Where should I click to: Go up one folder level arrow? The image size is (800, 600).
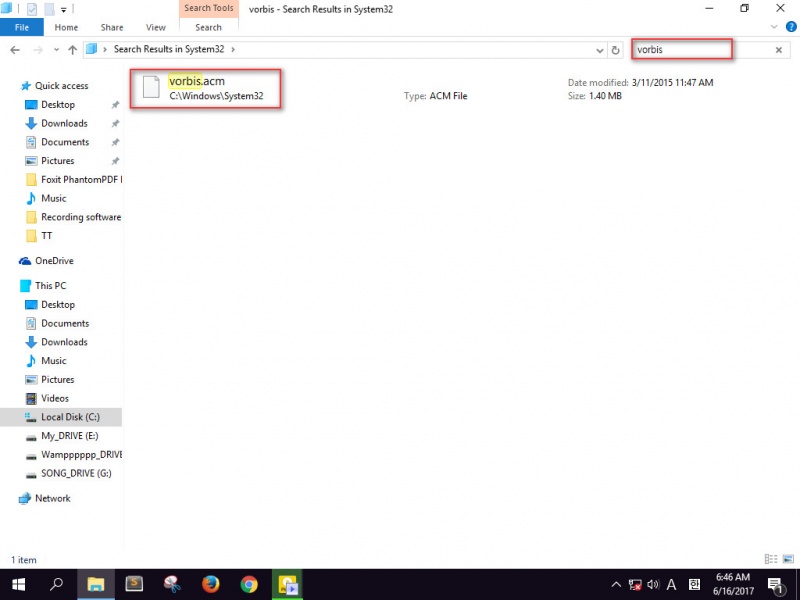point(72,49)
